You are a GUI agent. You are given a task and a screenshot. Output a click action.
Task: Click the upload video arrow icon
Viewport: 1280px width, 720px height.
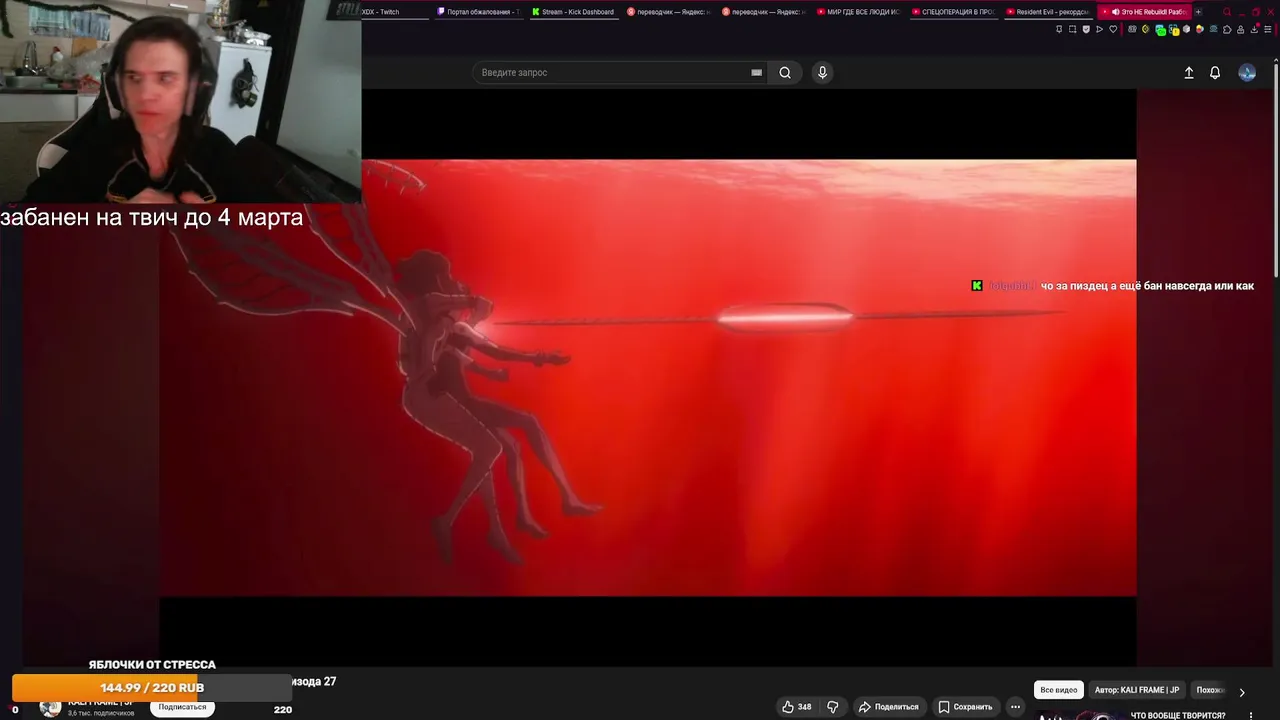coord(1189,72)
